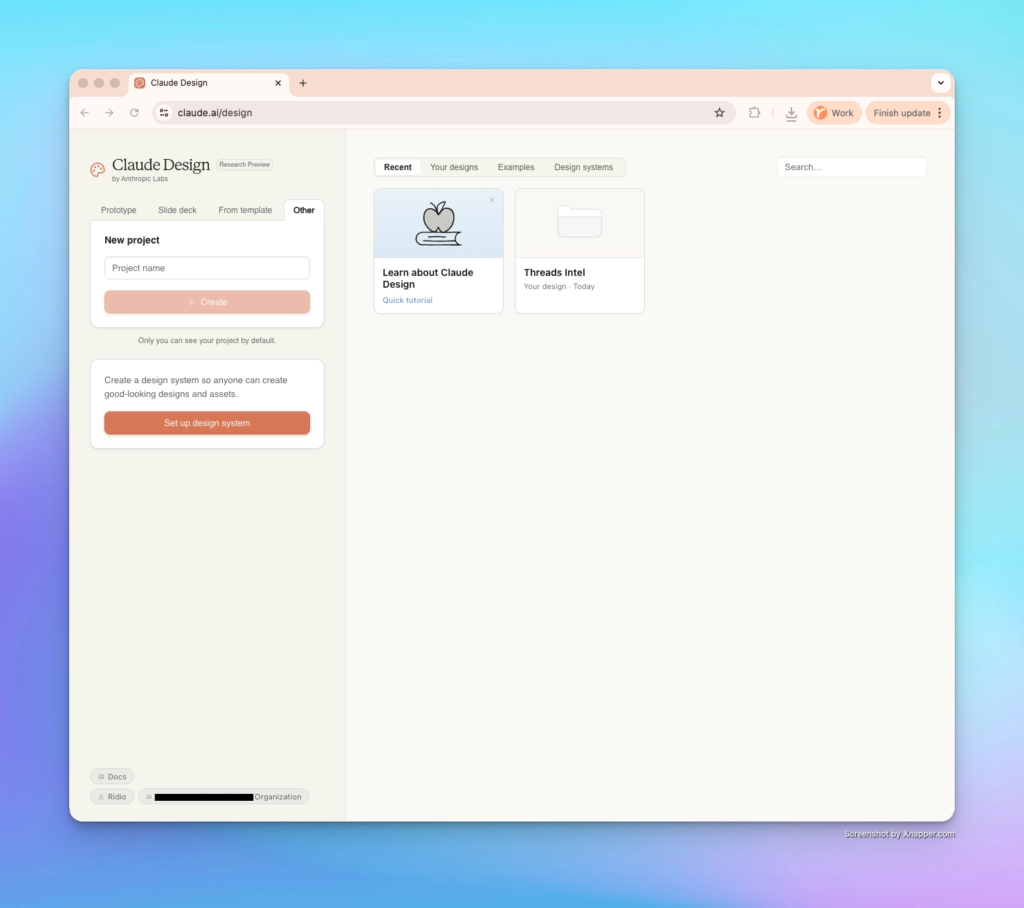
Task: Open the browser tab search chevron
Action: click(x=941, y=82)
